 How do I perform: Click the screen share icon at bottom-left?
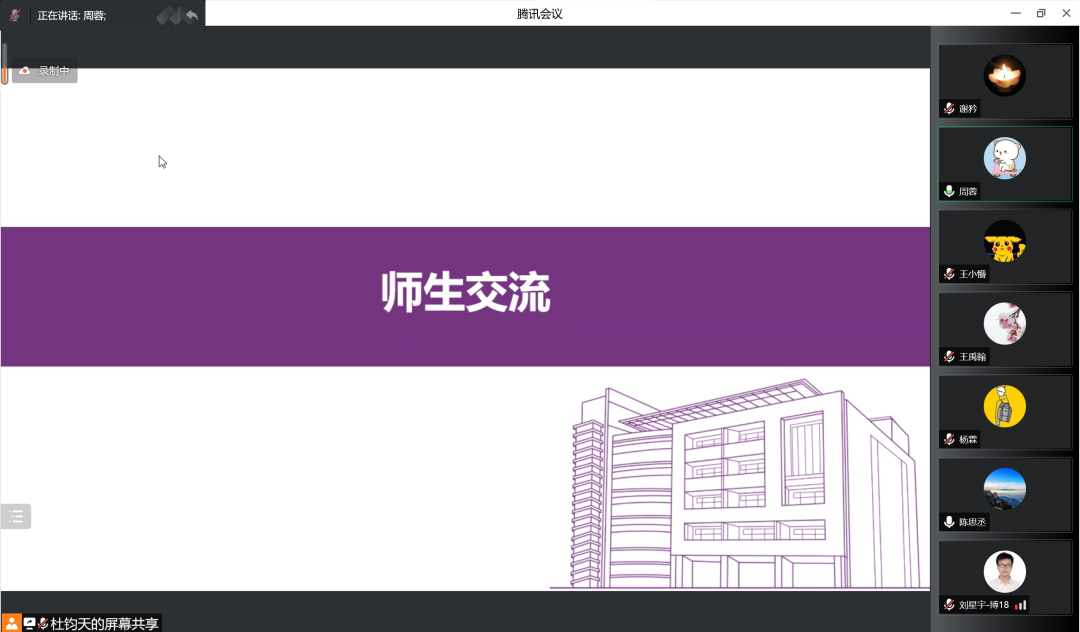29,623
